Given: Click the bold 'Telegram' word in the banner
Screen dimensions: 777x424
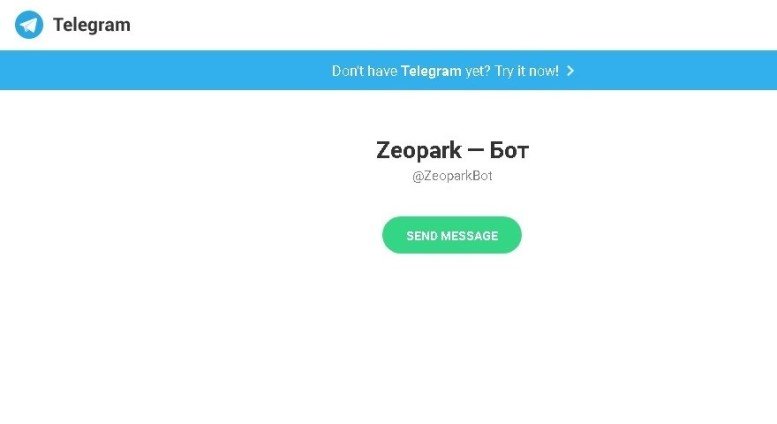Looking at the screenshot, I should point(431,71).
